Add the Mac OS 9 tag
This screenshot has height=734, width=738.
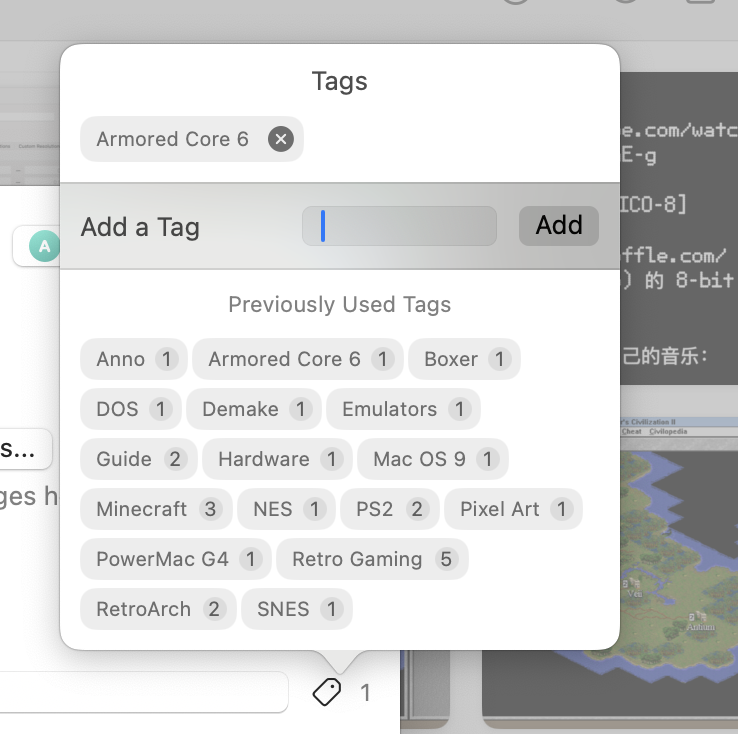click(432, 459)
